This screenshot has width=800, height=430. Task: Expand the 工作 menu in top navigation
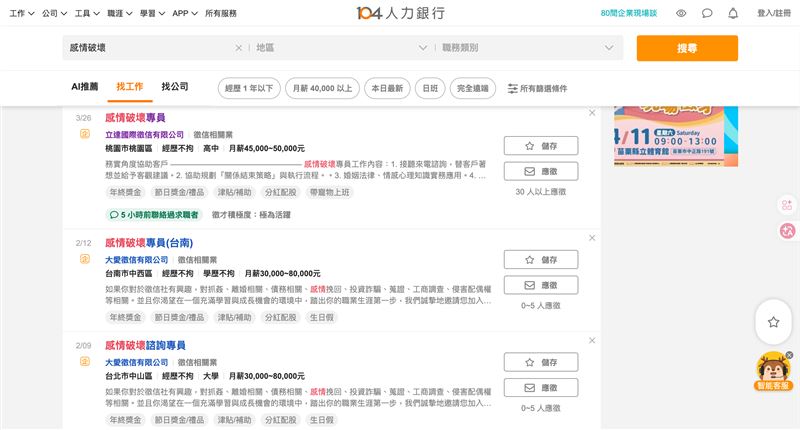click(x=21, y=13)
